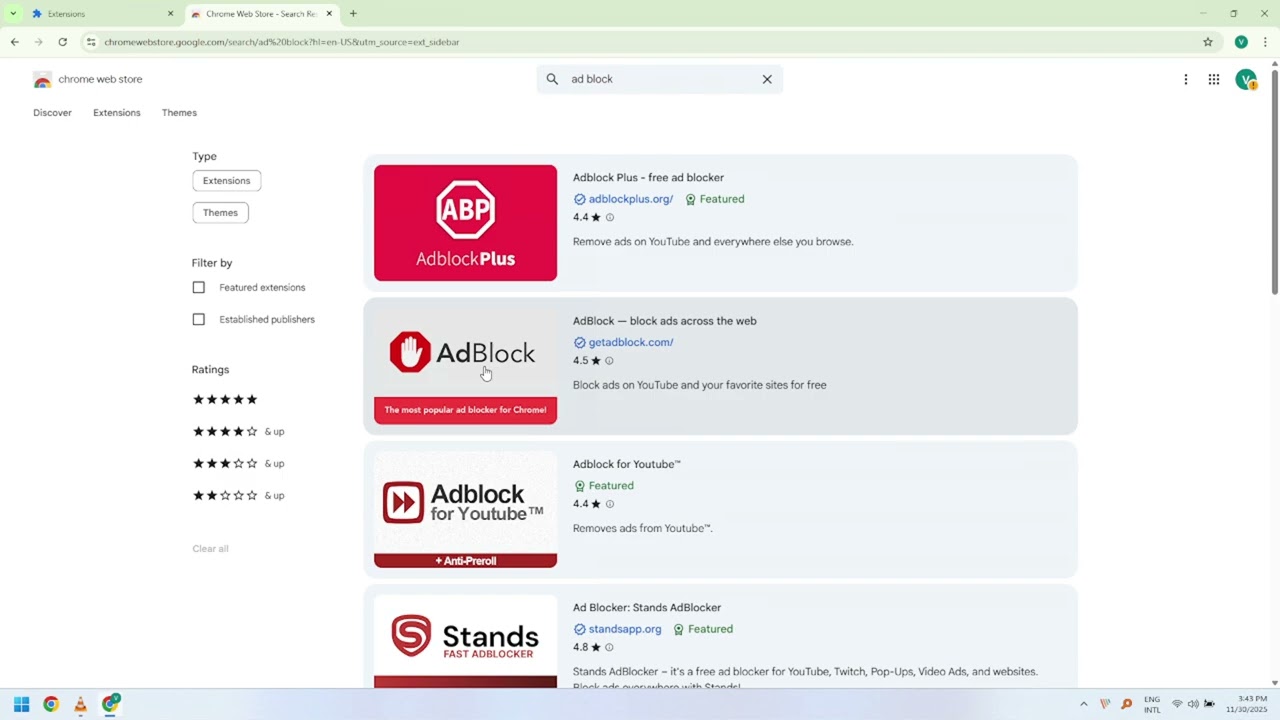Viewport: 1280px width, 720px height.
Task: Click Featured badge on Adblock Plus
Action: (715, 199)
